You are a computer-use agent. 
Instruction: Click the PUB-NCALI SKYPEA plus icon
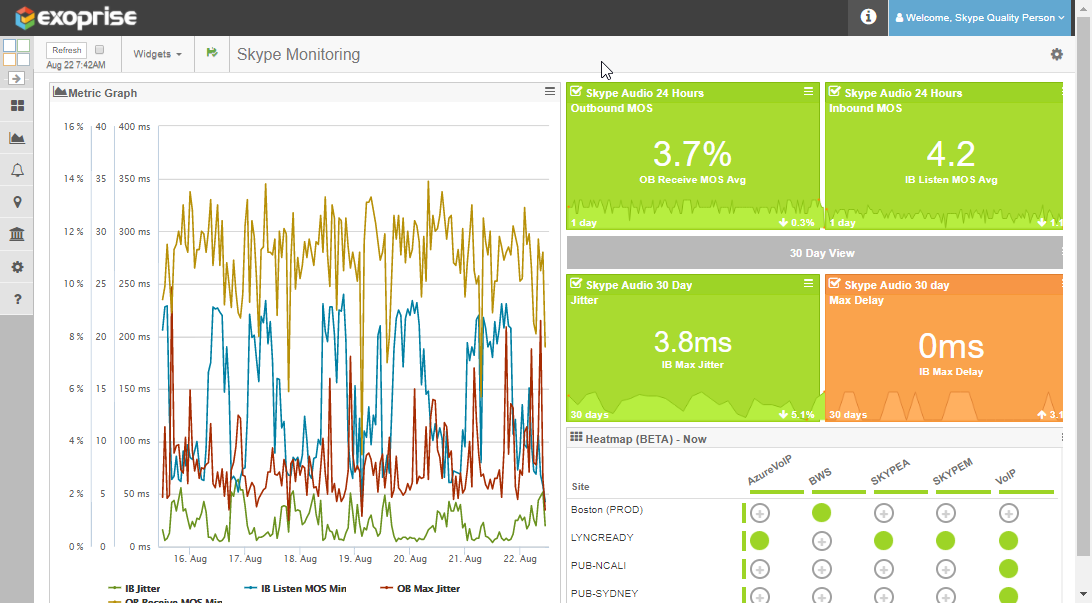(884, 569)
